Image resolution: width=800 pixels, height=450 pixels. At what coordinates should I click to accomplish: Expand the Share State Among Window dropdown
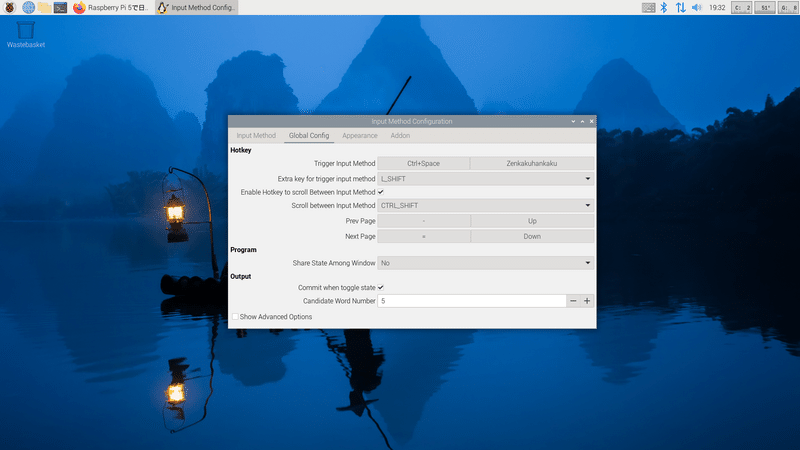click(x=486, y=263)
